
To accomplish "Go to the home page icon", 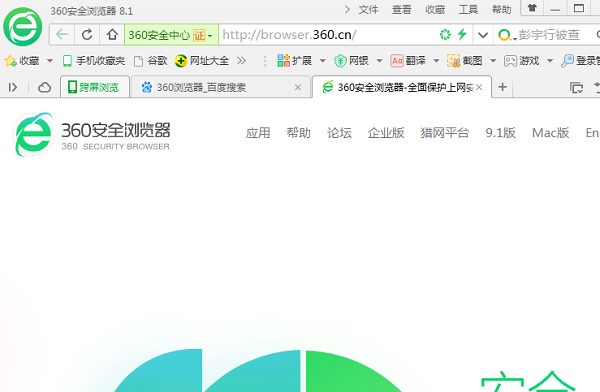I will (x=112, y=35).
